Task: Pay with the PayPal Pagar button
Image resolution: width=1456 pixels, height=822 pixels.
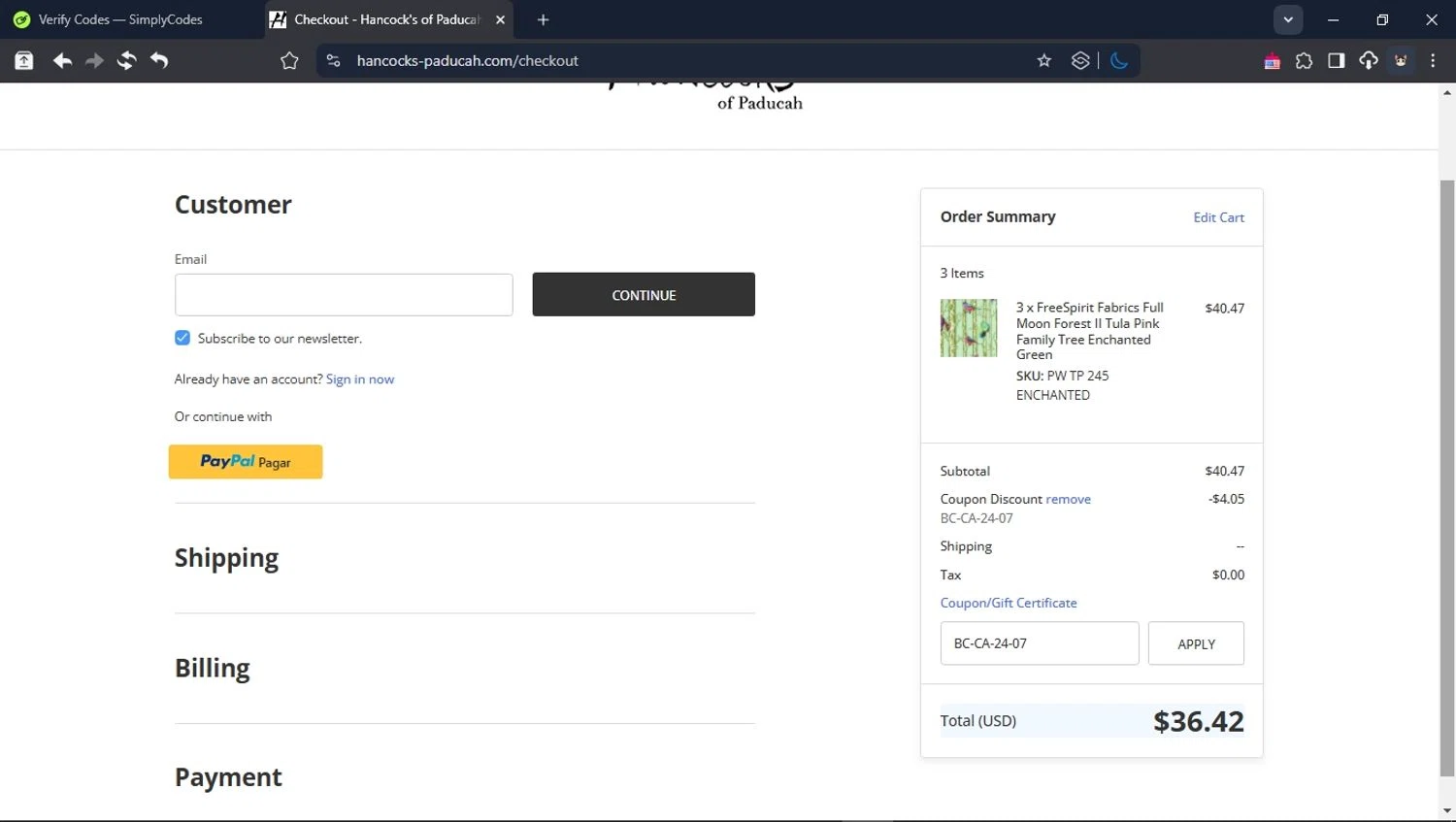Action: coord(246,462)
